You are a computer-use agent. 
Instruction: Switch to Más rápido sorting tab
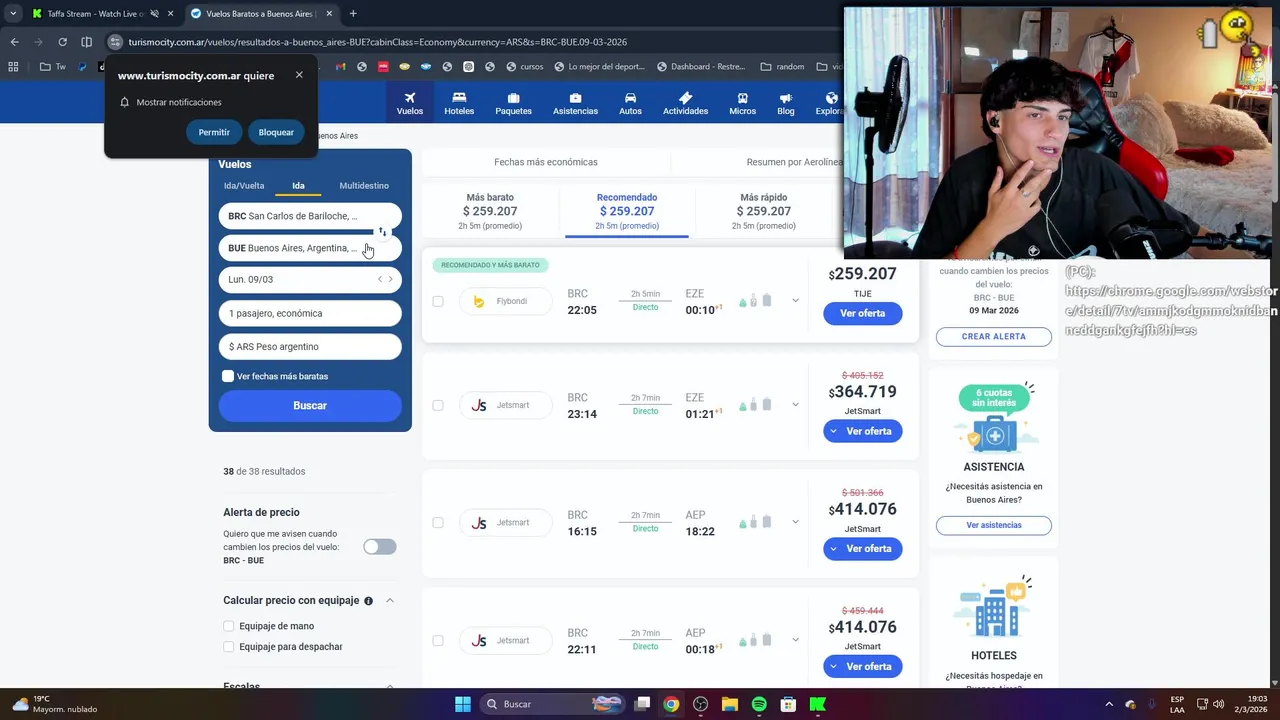[763, 211]
